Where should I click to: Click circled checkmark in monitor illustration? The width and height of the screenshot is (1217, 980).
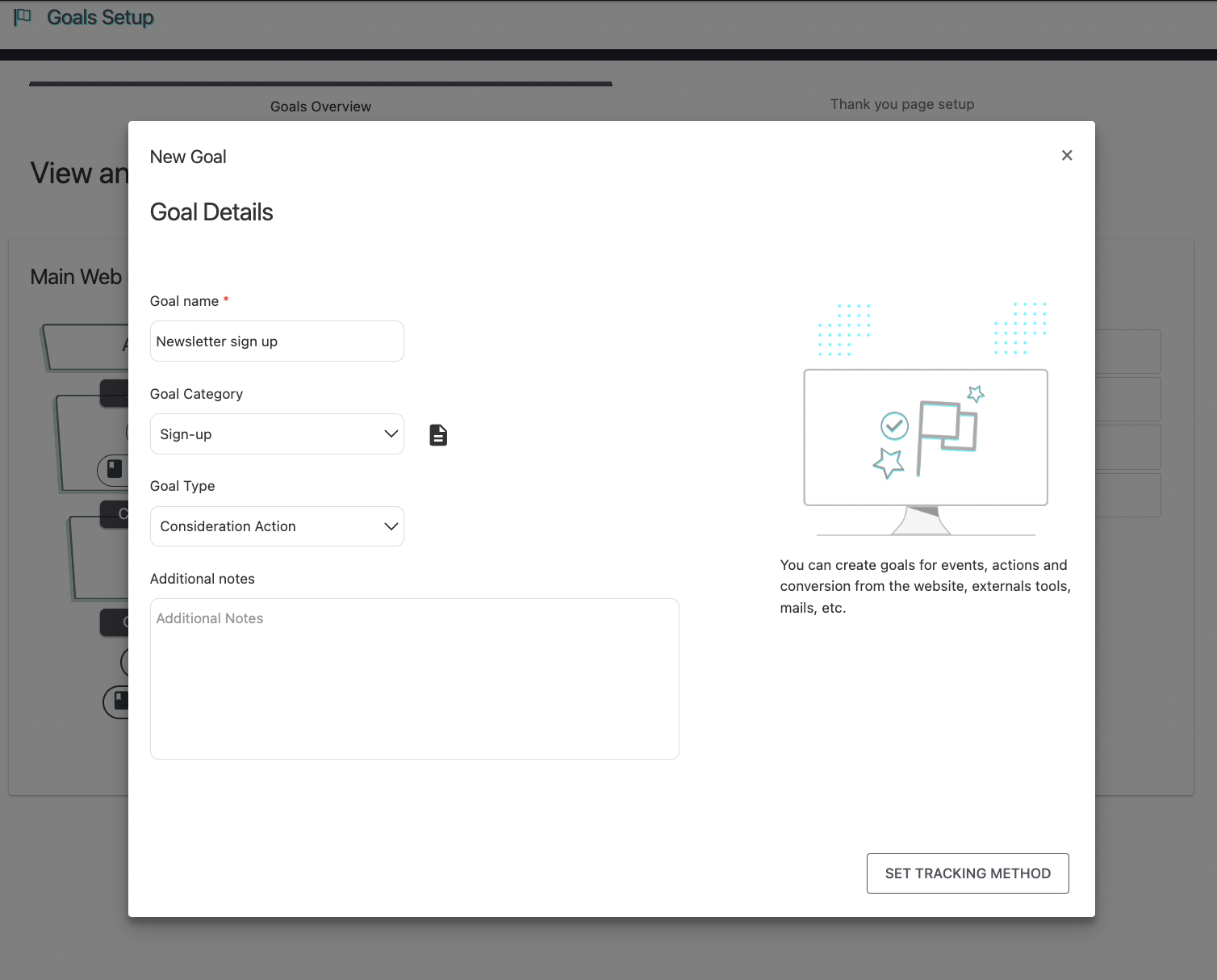pyautogui.click(x=894, y=425)
